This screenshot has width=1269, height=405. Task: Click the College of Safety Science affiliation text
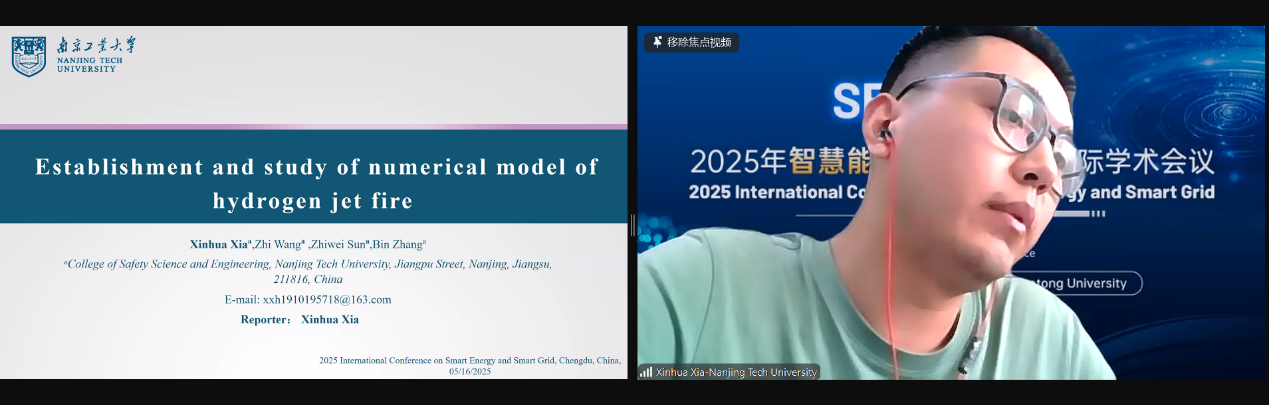point(308,271)
